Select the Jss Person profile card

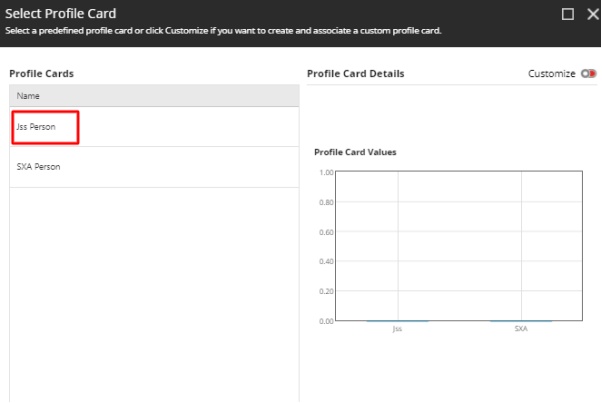point(154,127)
